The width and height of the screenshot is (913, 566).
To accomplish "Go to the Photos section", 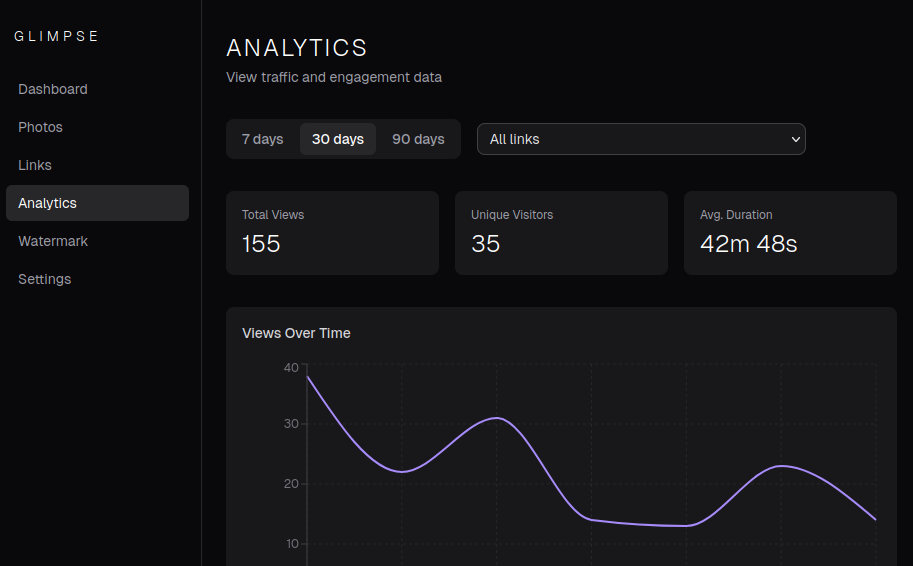I will click(x=41, y=127).
